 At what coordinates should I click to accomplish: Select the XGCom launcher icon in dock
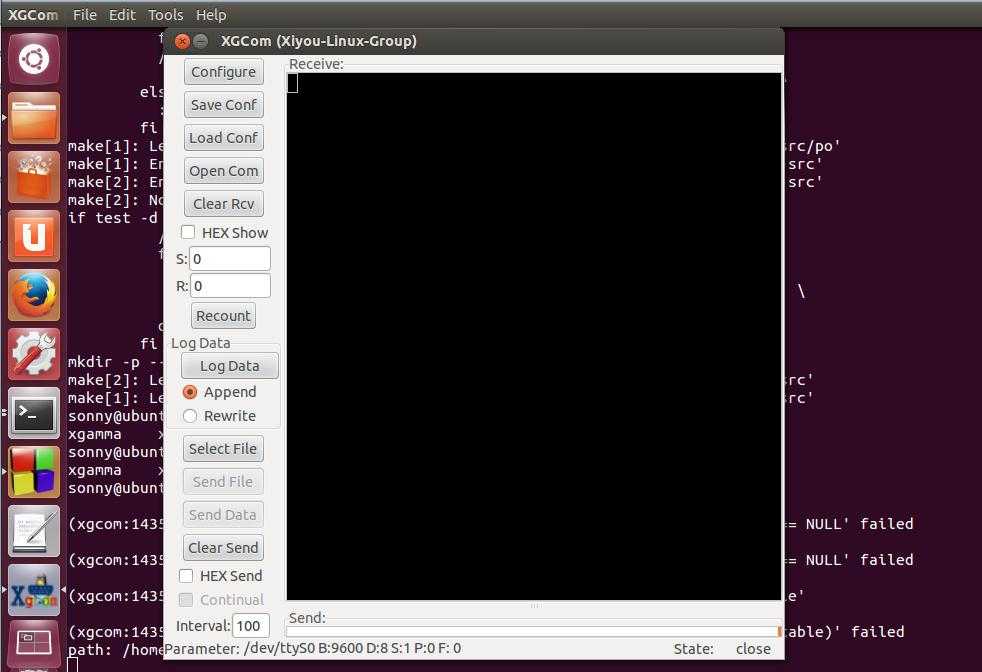pos(34,590)
